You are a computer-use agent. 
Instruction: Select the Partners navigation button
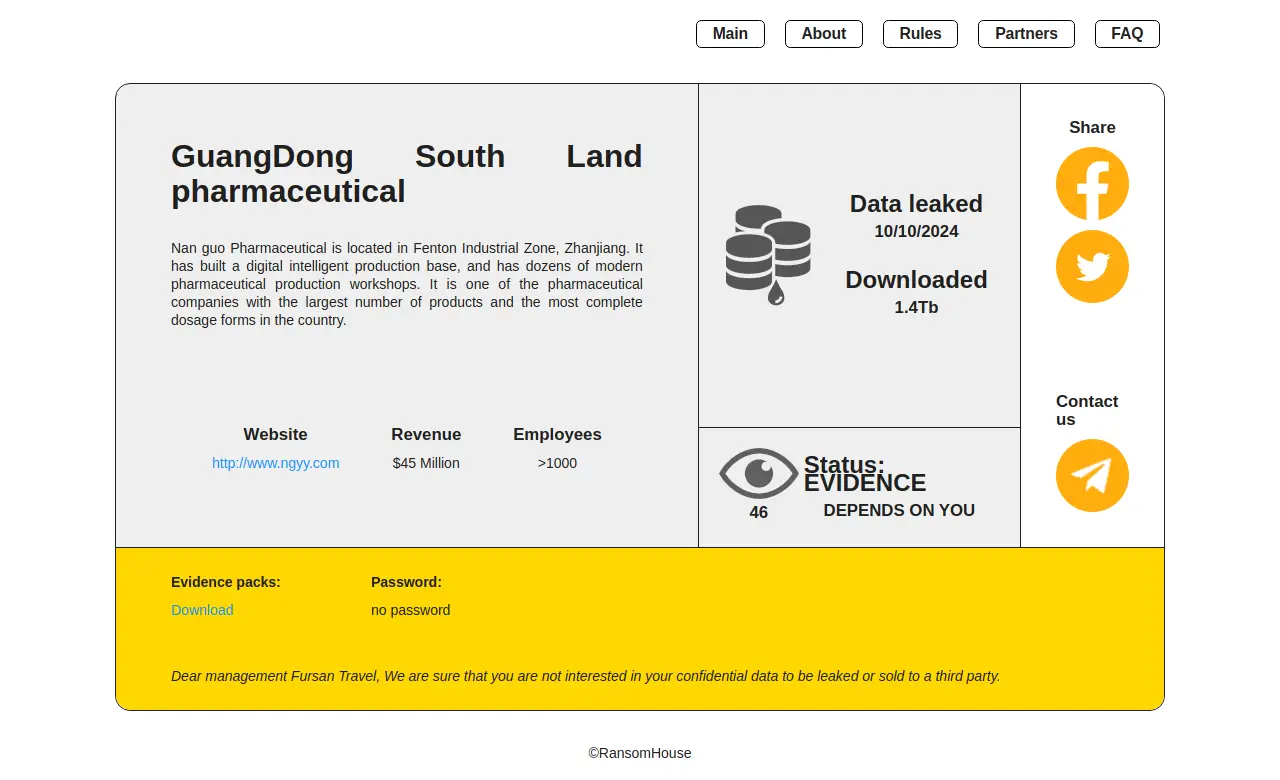point(1026,34)
